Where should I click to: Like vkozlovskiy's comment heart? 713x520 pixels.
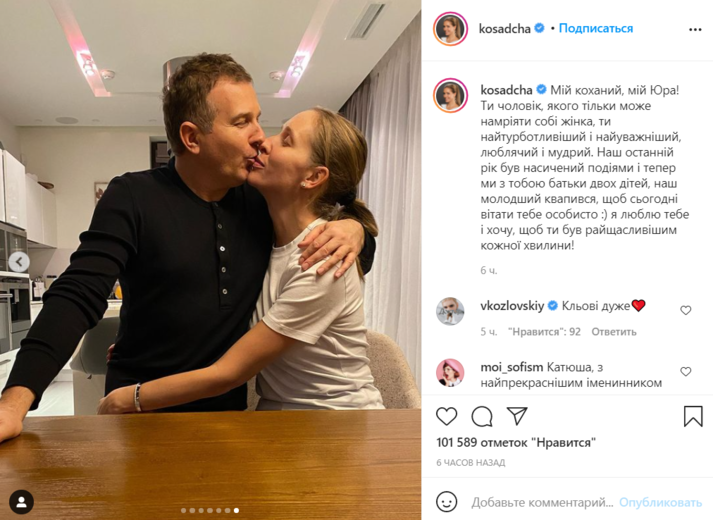686,310
